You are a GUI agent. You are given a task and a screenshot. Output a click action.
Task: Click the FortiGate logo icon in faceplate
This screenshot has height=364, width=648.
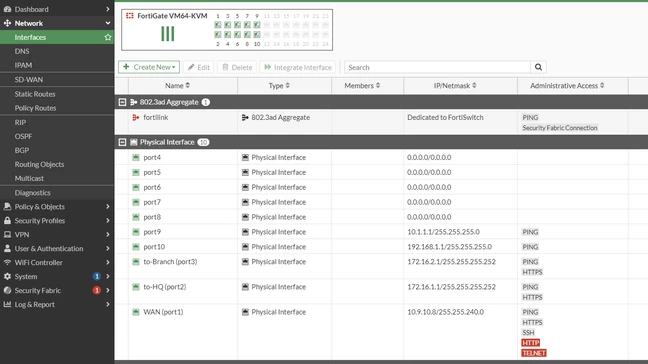point(130,16)
